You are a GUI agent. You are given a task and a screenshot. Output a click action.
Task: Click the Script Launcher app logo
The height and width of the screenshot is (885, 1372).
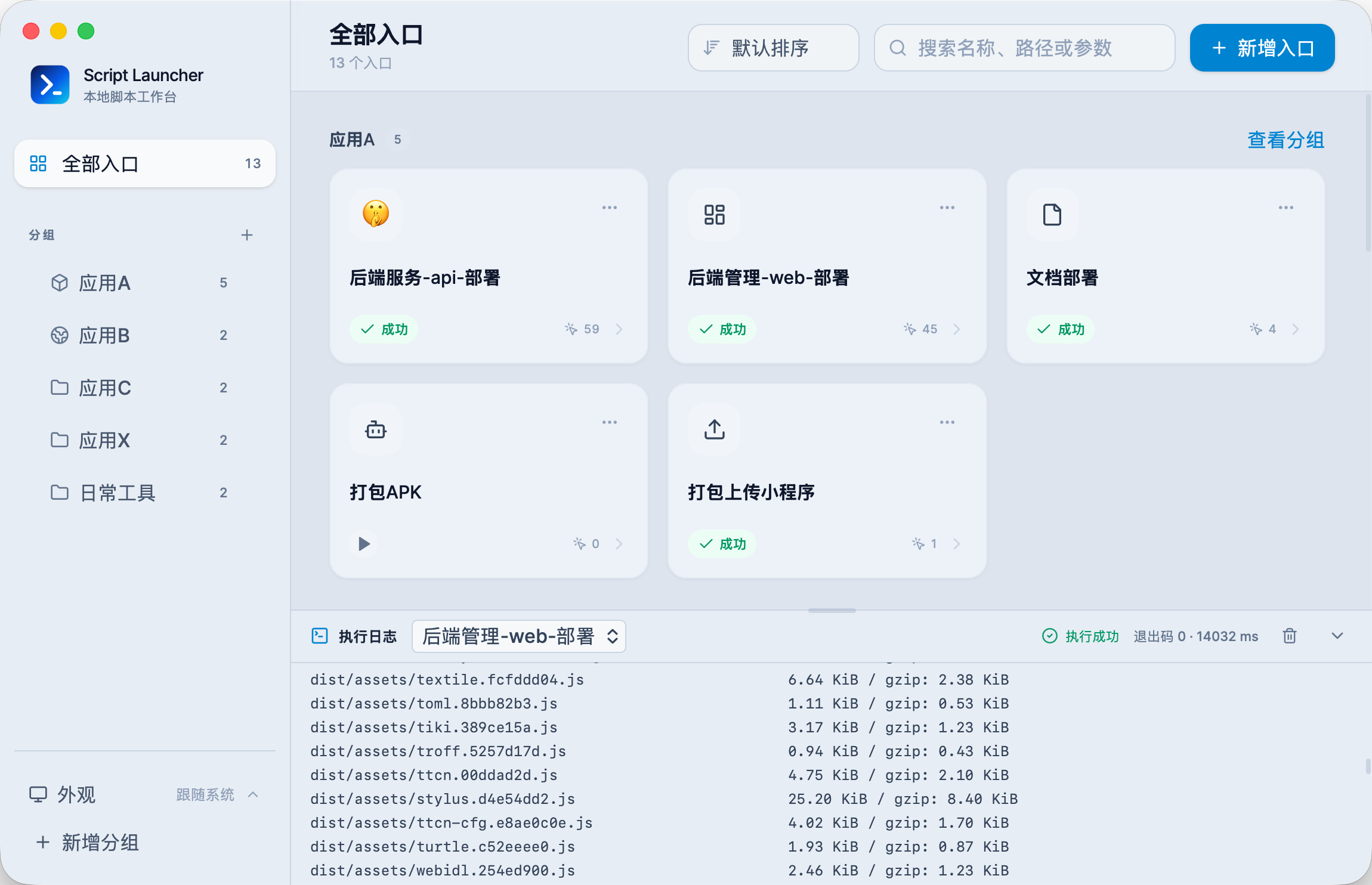pyautogui.click(x=50, y=85)
